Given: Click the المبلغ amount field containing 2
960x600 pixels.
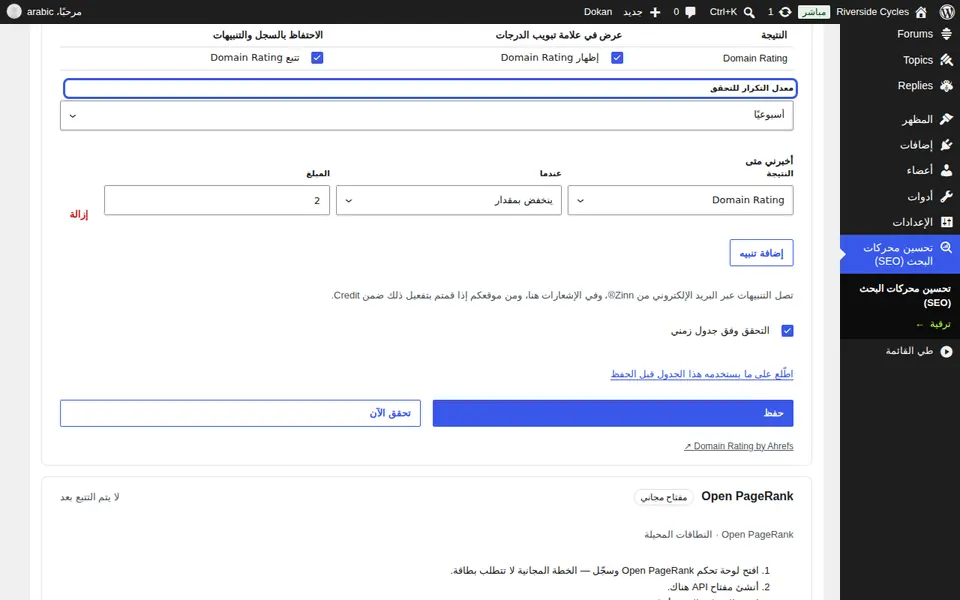Looking at the screenshot, I should [x=217, y=200].
